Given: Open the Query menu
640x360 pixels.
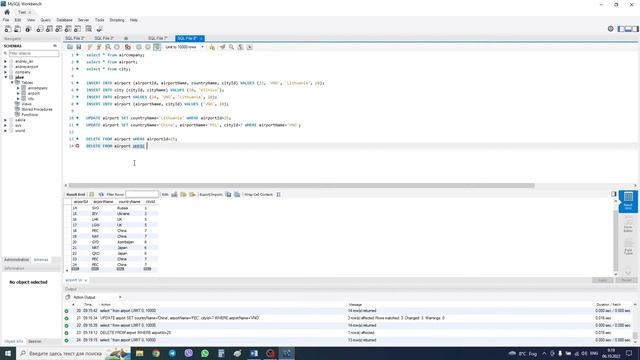Looking at the screenshot, I should pos(45,20).
